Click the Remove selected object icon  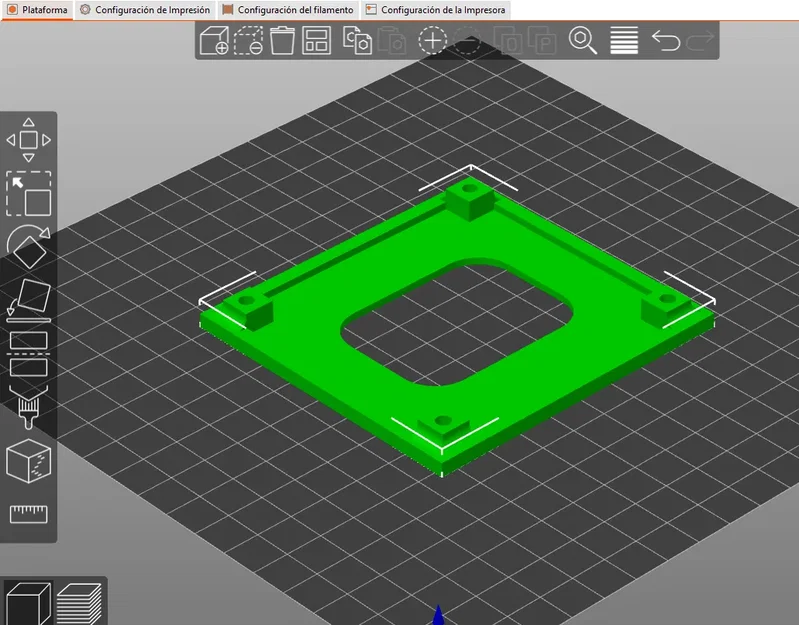pos(248,40)
